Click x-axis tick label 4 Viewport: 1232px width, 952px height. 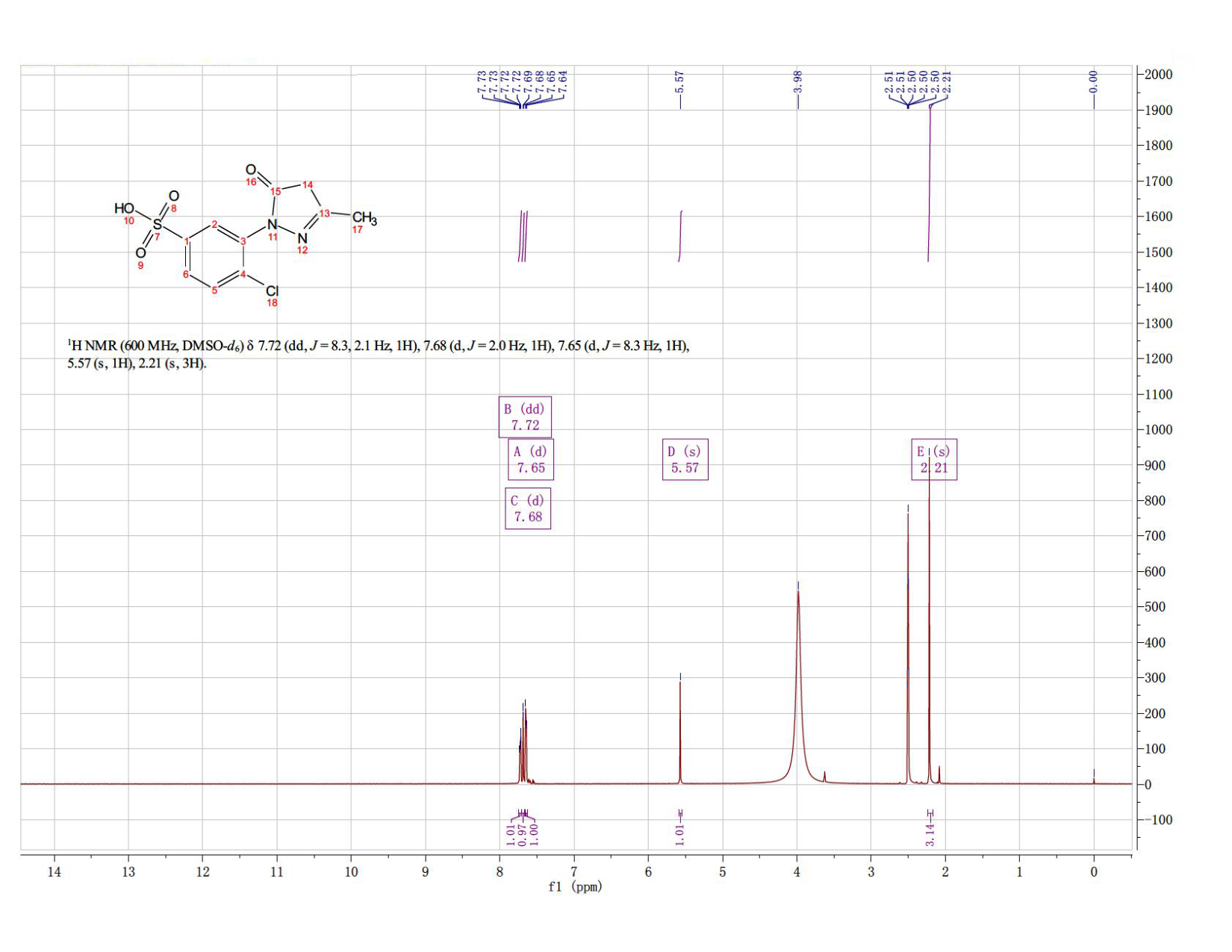[797, 871]
